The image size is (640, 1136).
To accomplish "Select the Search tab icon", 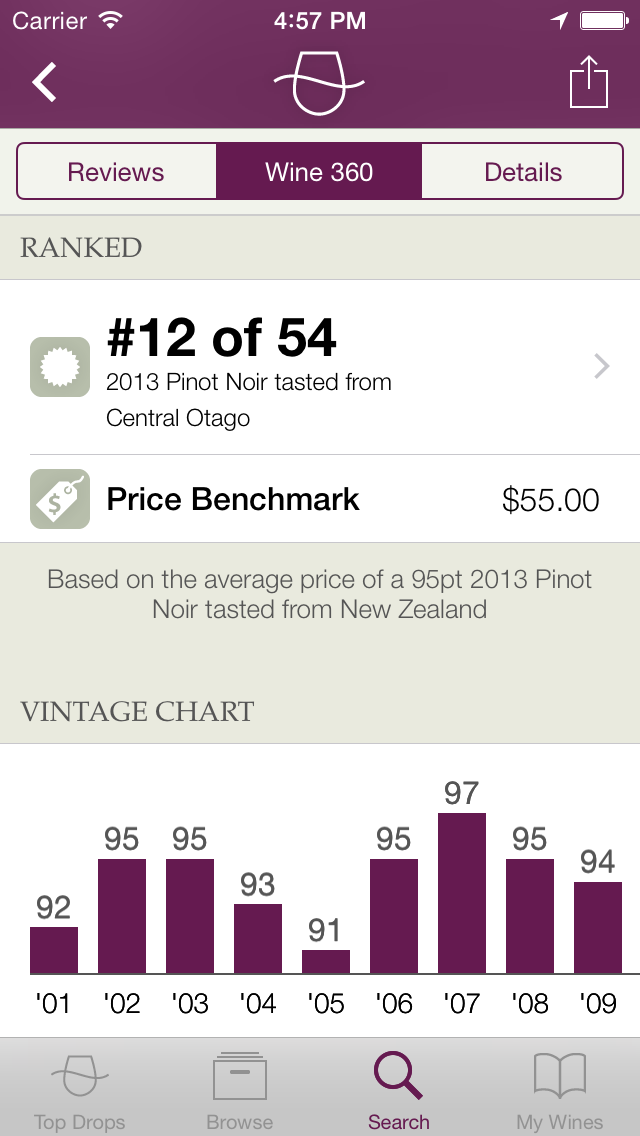I will coord(398,1078).
